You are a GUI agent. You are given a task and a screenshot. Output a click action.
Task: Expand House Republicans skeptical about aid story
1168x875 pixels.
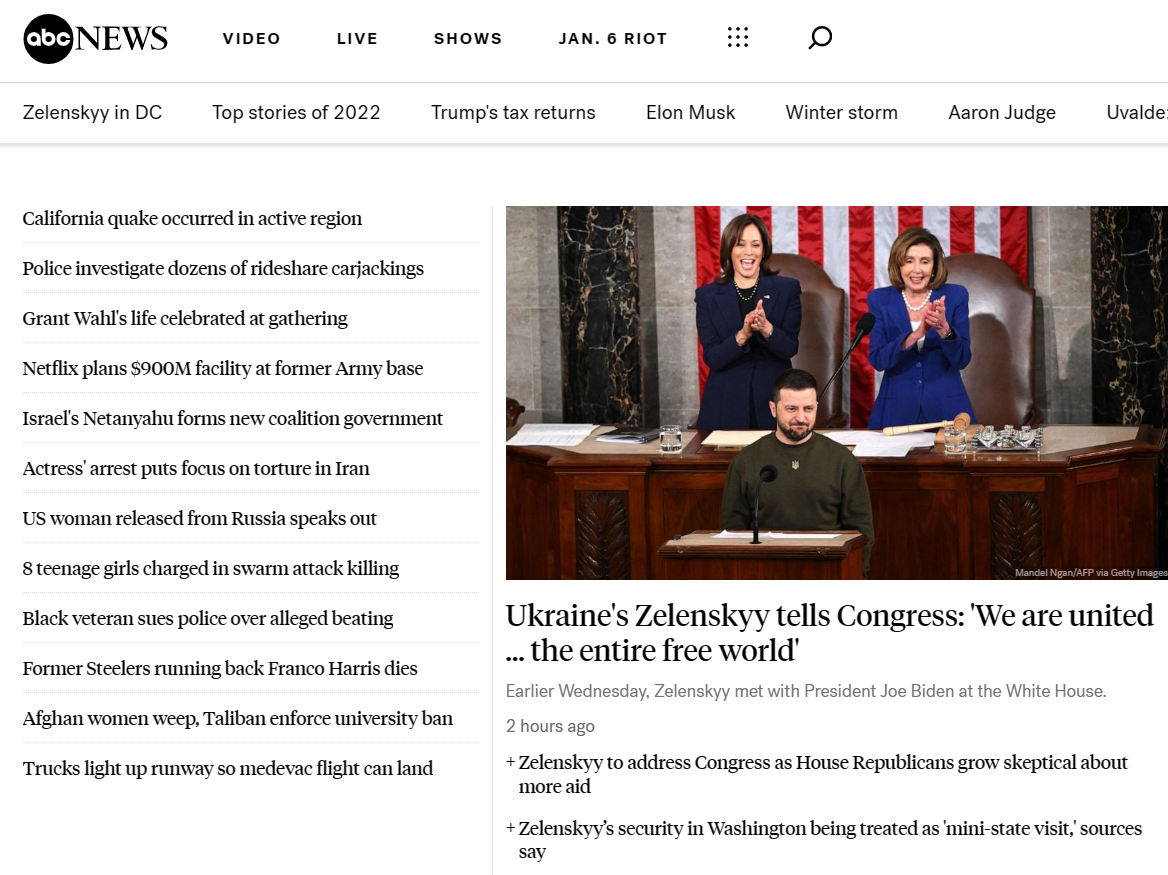click(x=822, y=774)
